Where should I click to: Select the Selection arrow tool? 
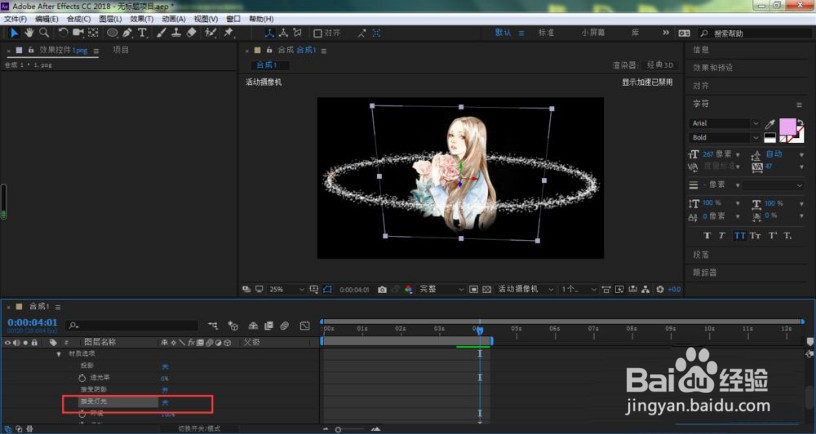pos(14,33)
